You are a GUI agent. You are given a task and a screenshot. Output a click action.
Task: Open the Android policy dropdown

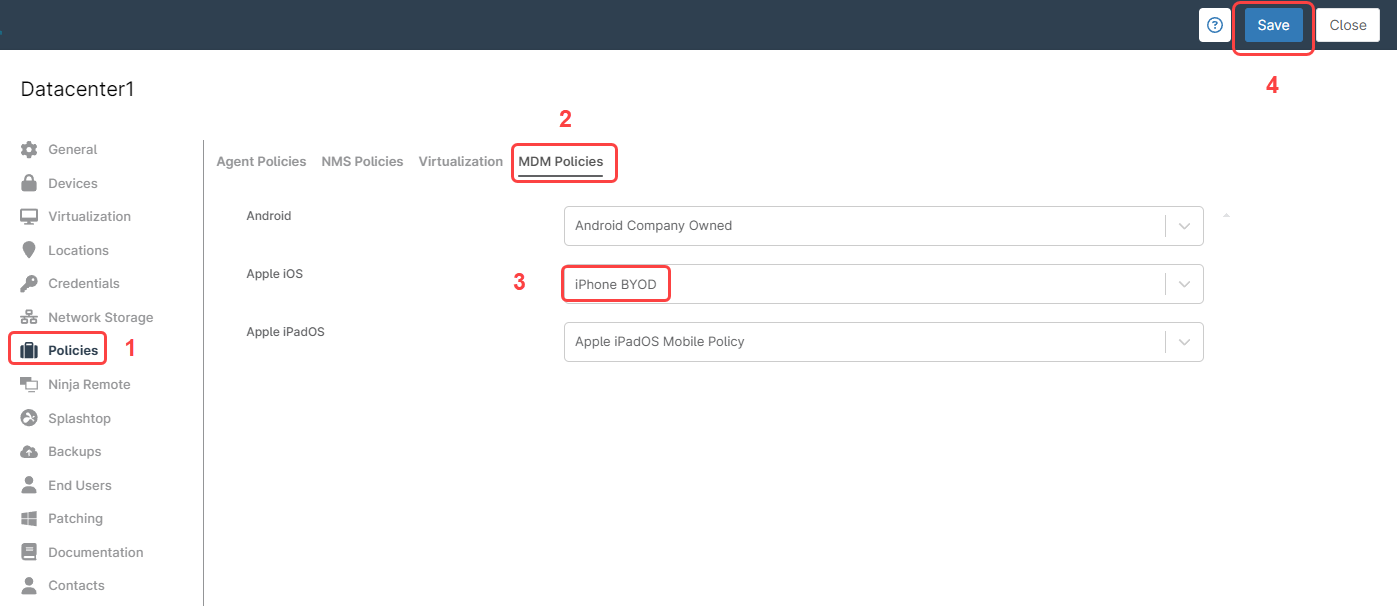point(1185,225)
